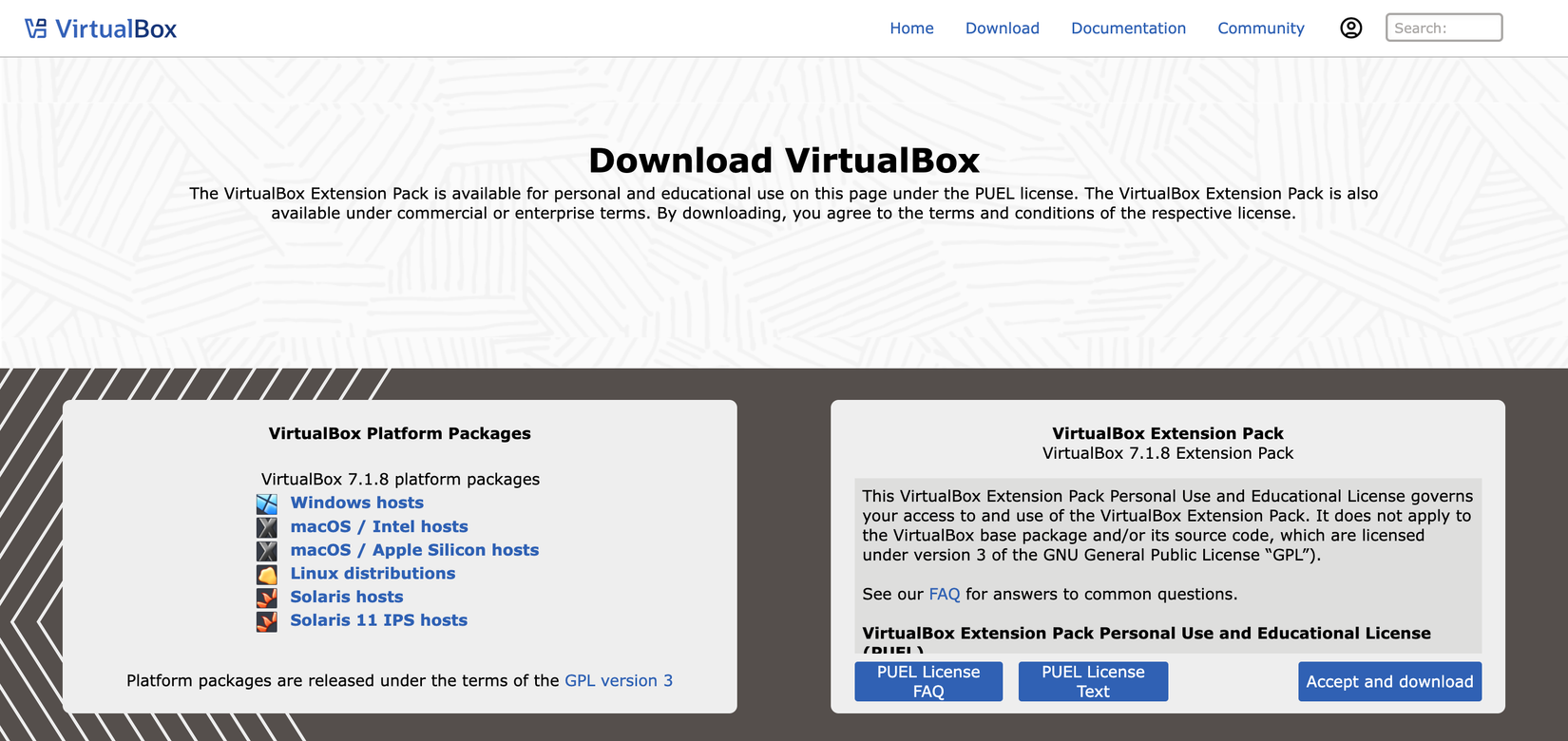Open the user account profile icon
This screenshot has height=741, width=1568.
[1350, 28]
